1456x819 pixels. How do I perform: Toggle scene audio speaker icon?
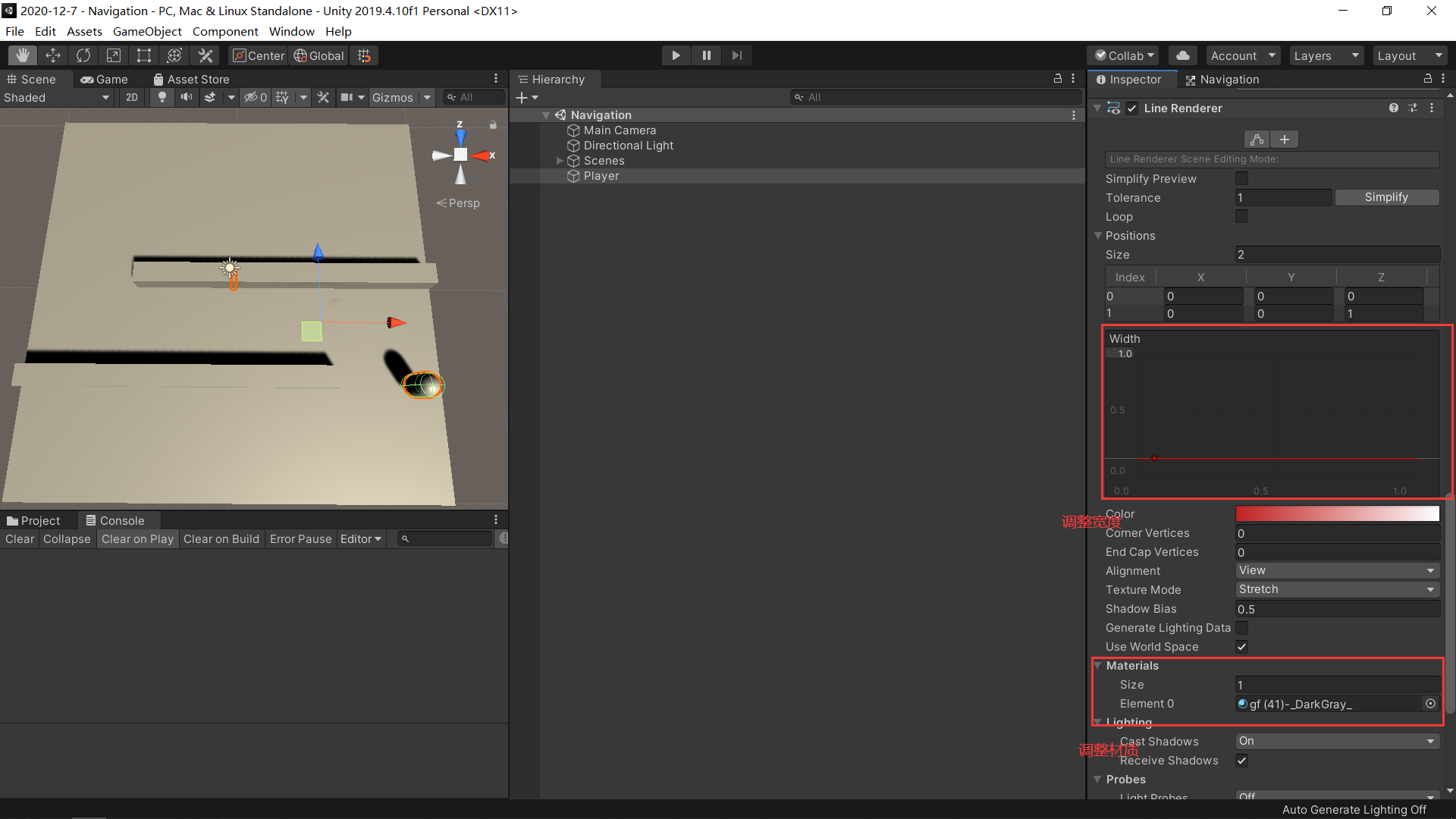(x=186, y=97)
